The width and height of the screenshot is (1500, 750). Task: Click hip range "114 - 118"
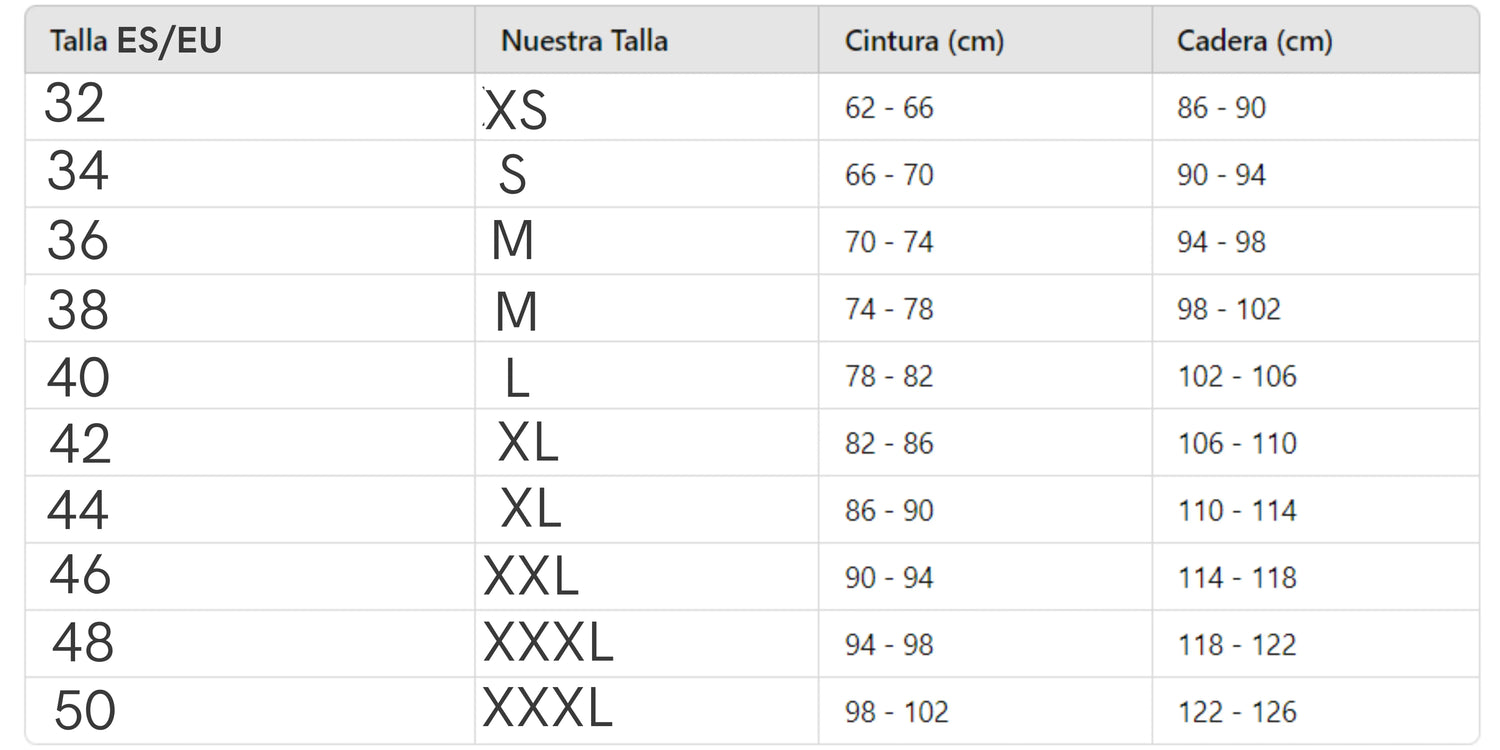(1236, 577)
